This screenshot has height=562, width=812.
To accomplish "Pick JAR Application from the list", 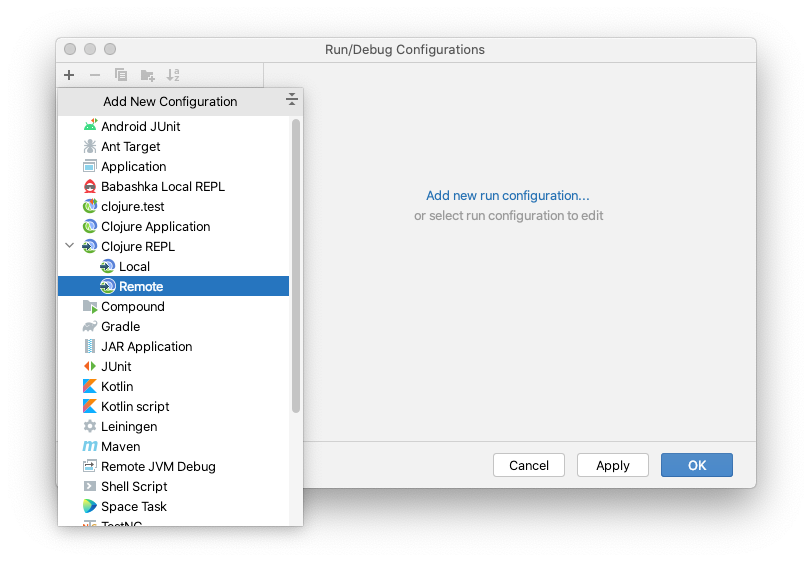I will point(173,346).
